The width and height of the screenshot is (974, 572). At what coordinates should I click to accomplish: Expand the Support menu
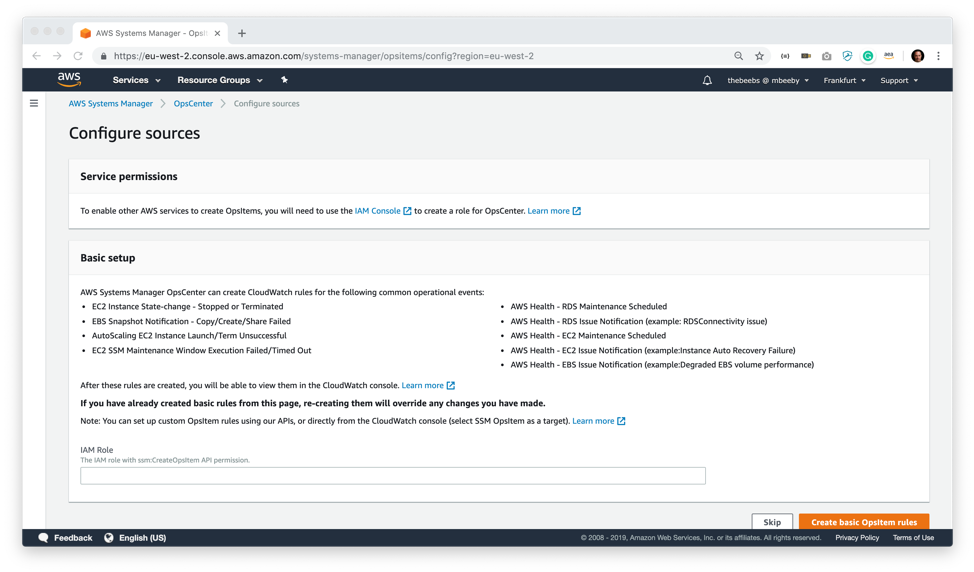(x=899, y=80)
